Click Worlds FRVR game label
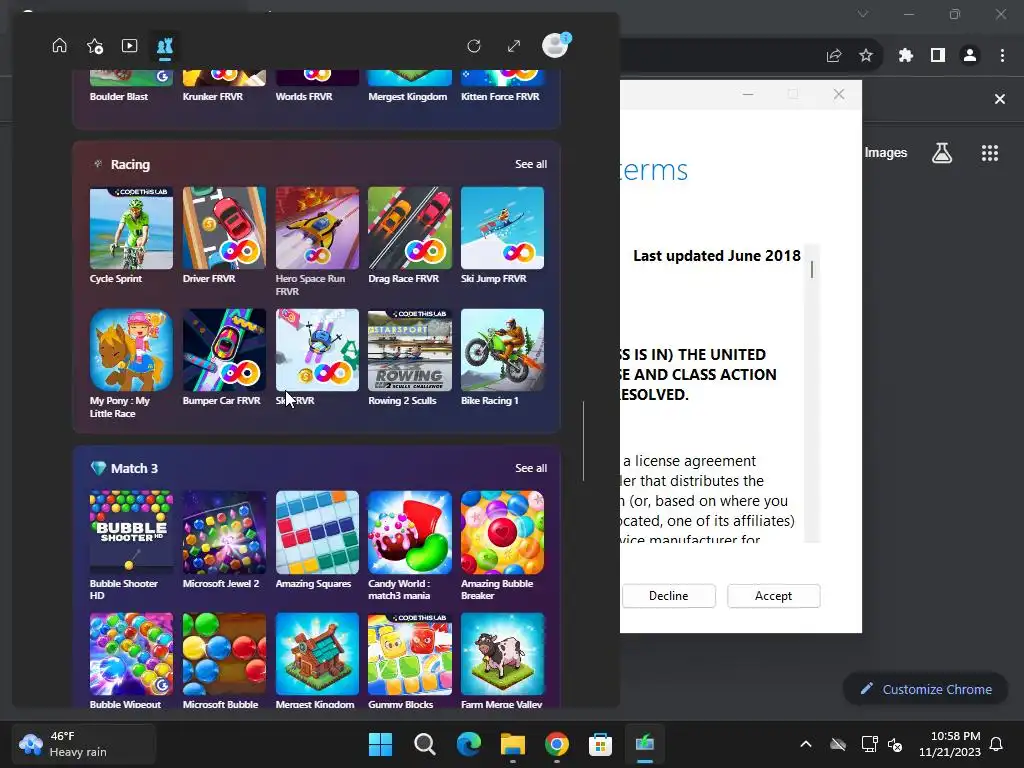Viewport: 1024px width, 768px height. pos(304,97)
